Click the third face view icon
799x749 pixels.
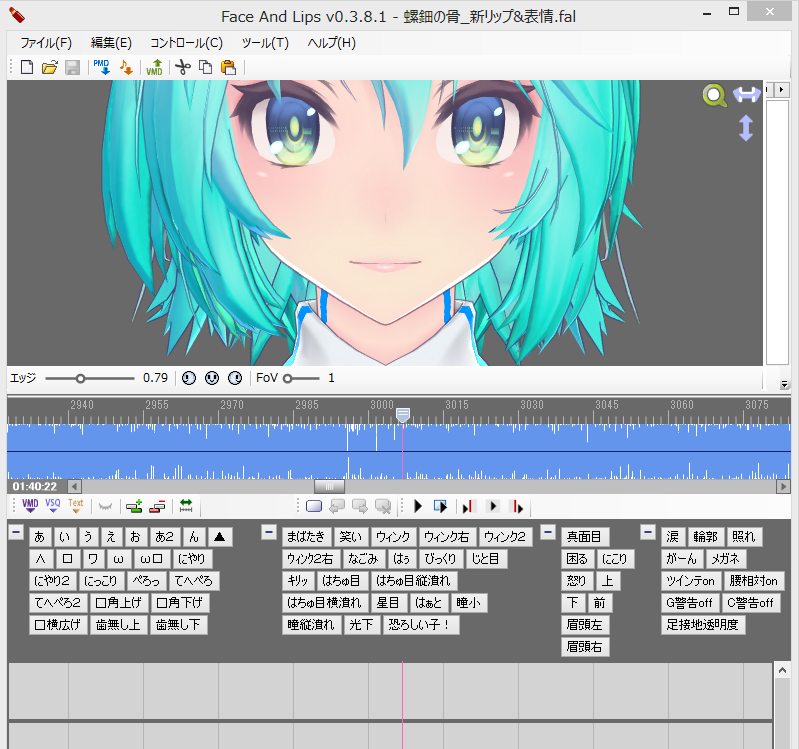(x=235, y=378)
